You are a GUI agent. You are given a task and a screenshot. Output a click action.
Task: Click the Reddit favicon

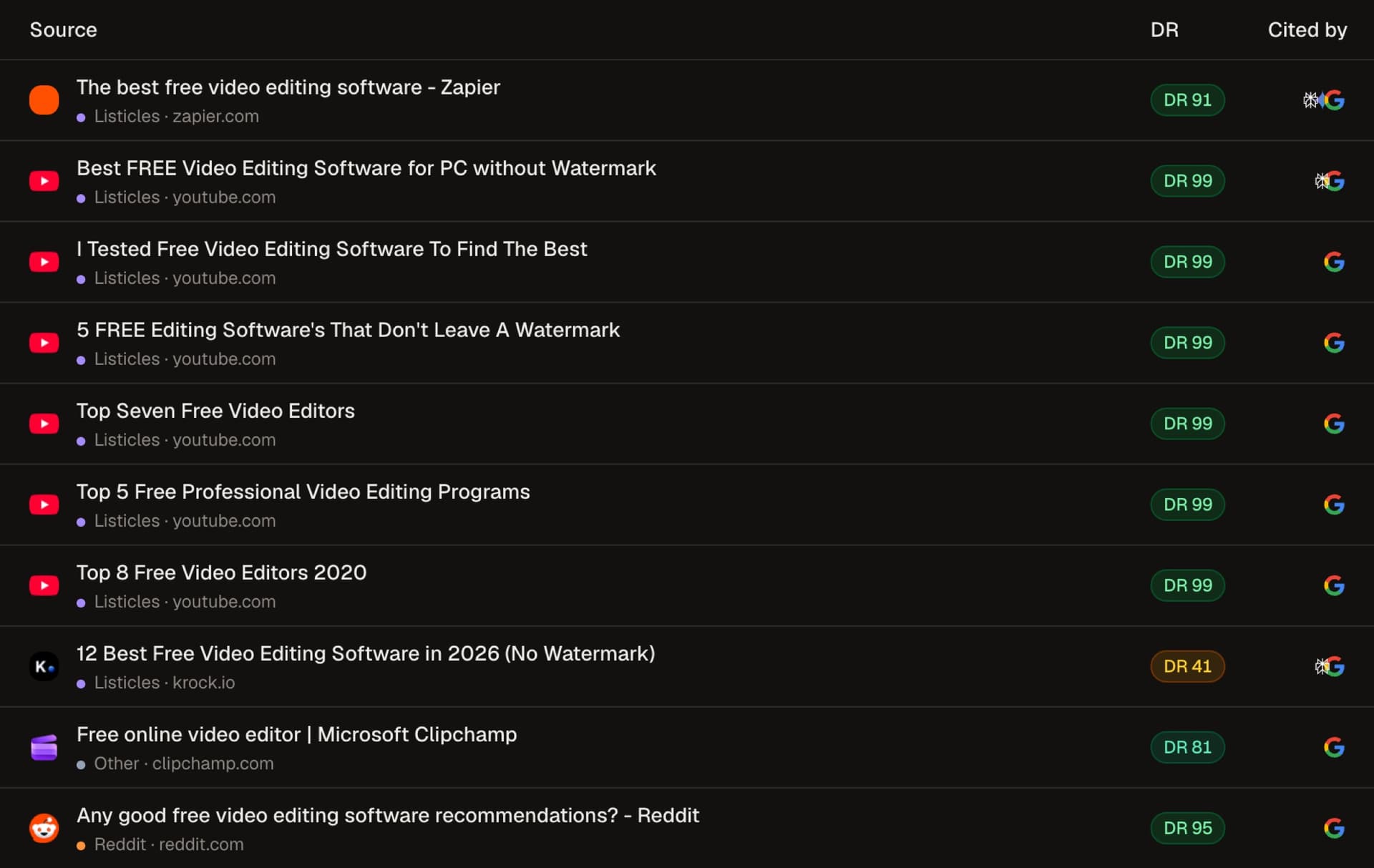tap(44, 828)
